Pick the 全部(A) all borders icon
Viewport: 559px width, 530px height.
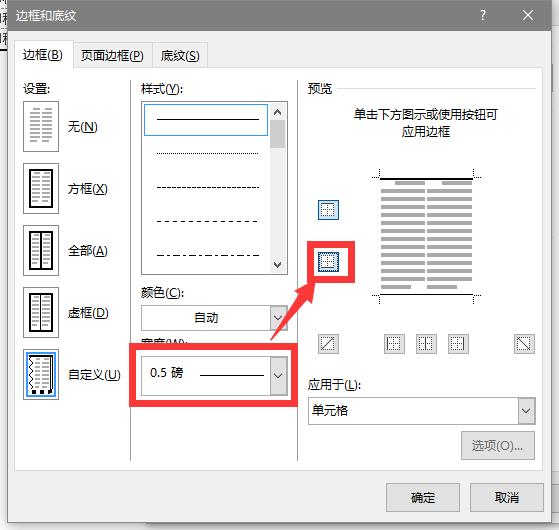point(41,251)
